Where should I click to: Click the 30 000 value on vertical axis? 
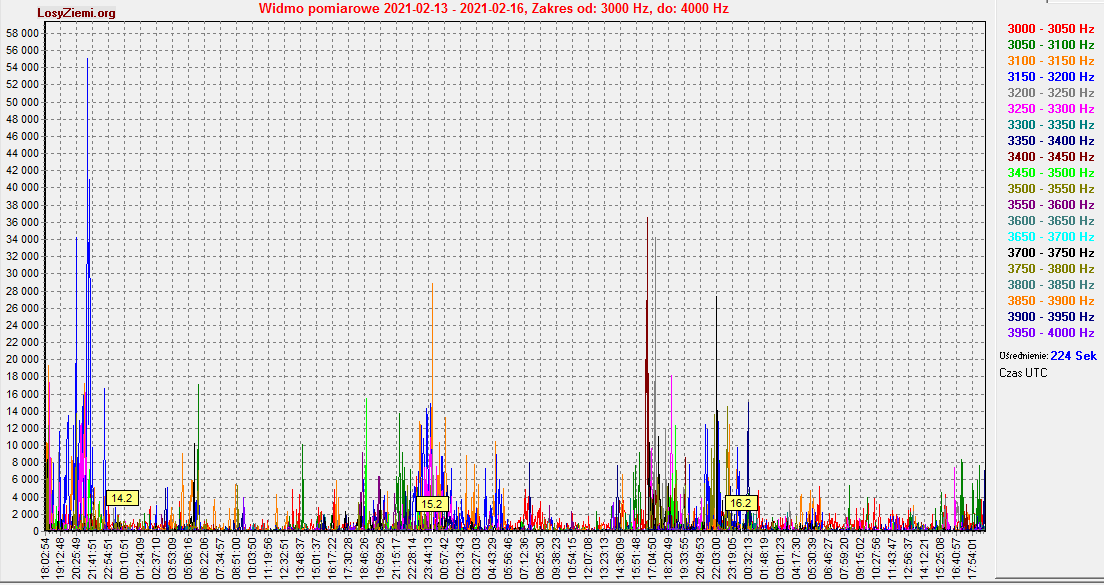(x=22, y=273)
